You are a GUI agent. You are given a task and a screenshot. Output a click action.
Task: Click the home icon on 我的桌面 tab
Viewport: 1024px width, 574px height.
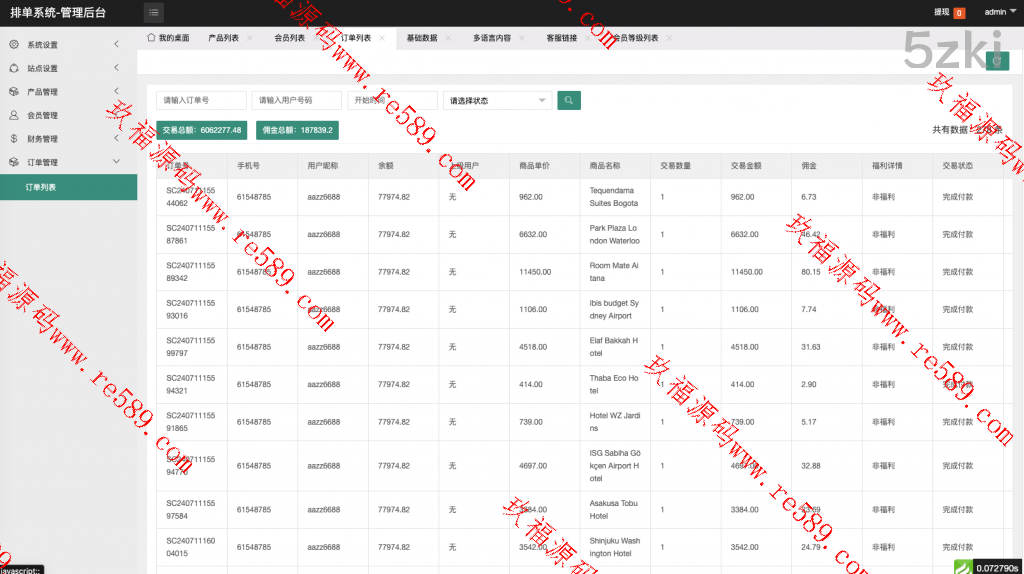151,38
